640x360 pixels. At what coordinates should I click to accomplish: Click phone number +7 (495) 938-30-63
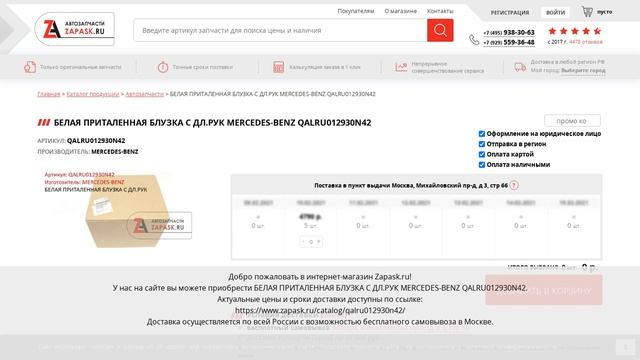(x=509, y=32)
